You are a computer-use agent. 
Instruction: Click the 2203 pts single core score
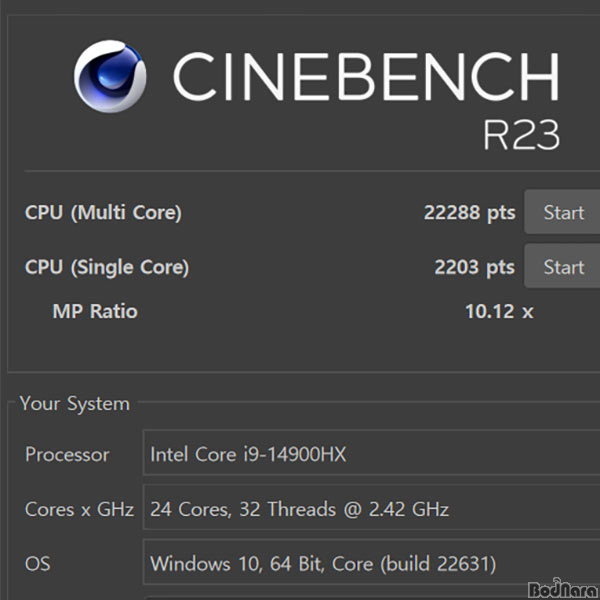click(x=474, y=267)
